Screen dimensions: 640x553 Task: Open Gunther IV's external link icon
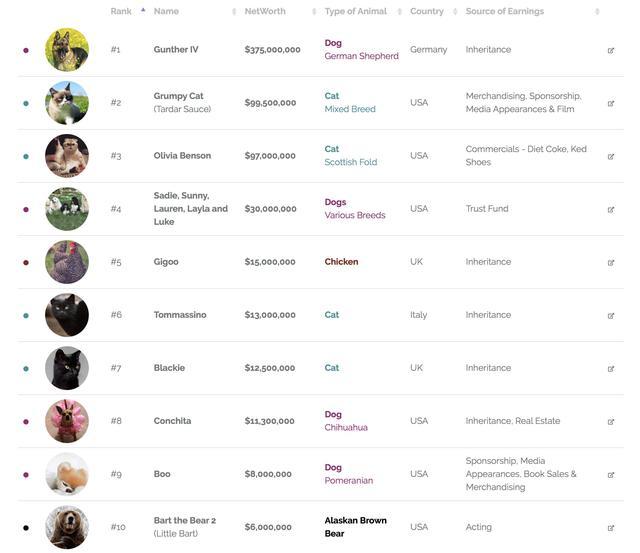(x=611, y=50)
